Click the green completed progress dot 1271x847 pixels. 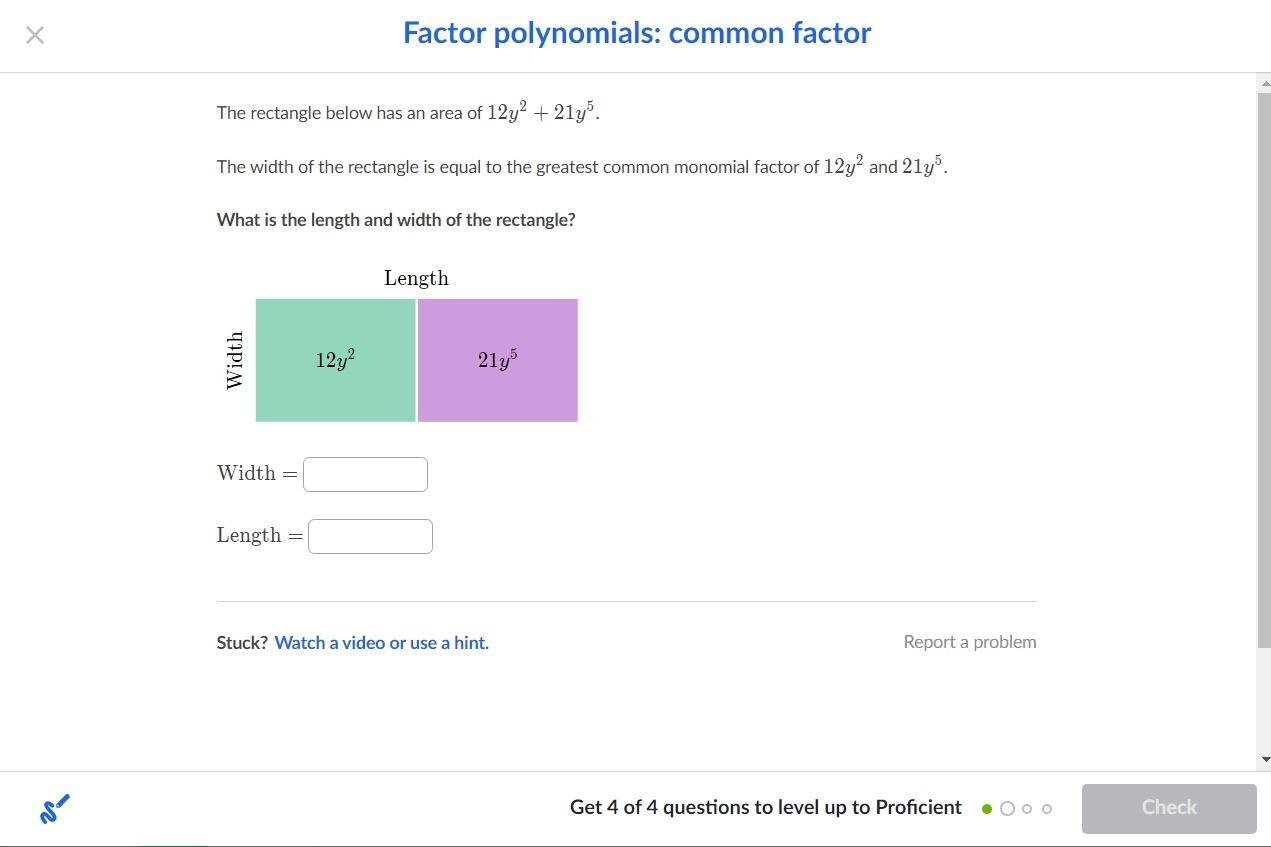987,809
